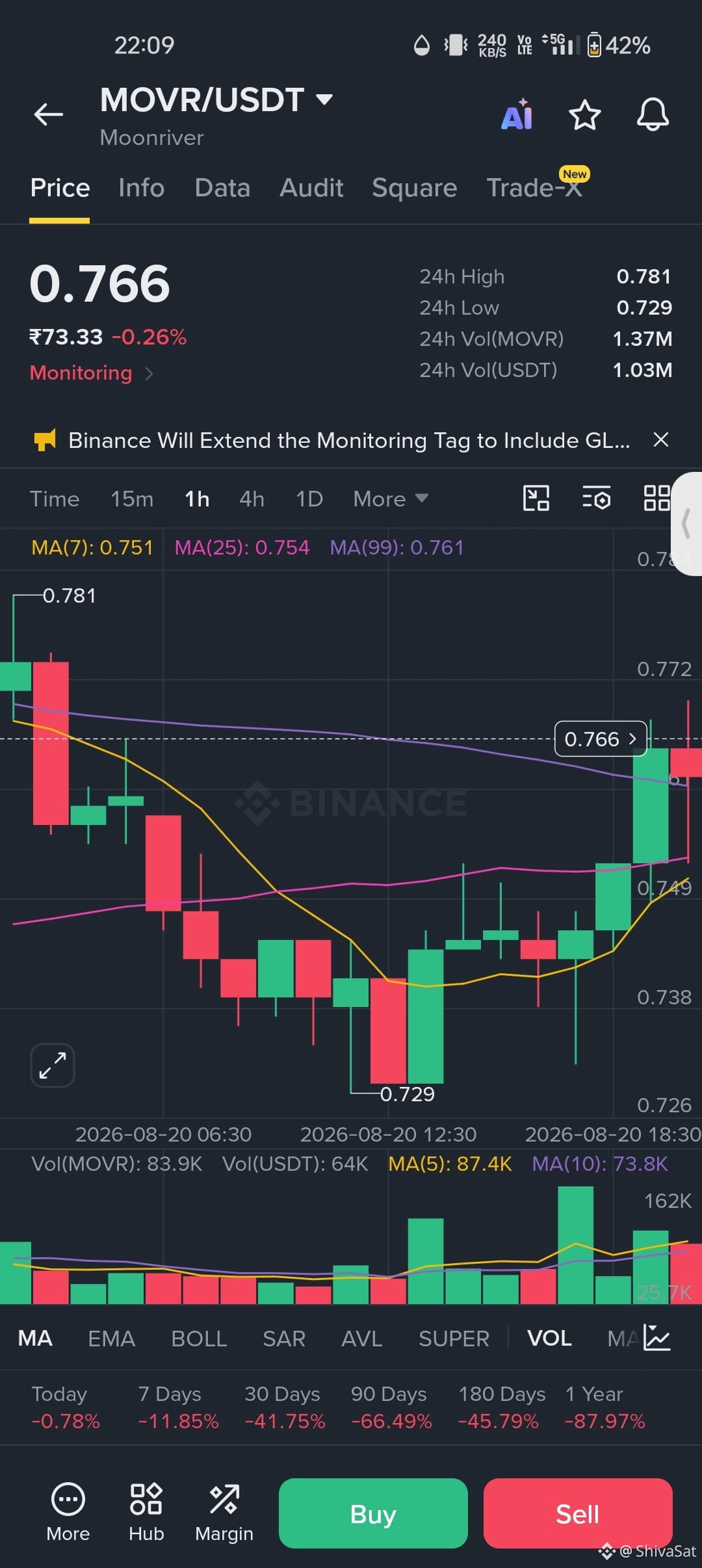
Task: Toggle the EMA indicator
Action: click(x=111, y=1338)
